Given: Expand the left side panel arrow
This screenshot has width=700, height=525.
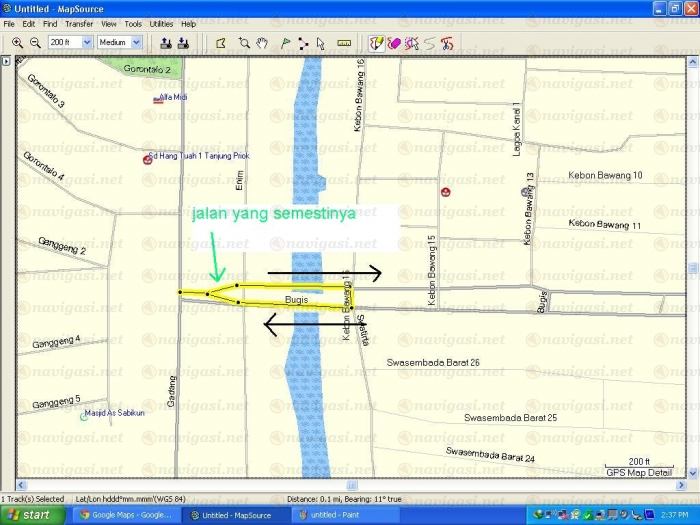Looking at the screenshot, I should (x=5, y=61).
